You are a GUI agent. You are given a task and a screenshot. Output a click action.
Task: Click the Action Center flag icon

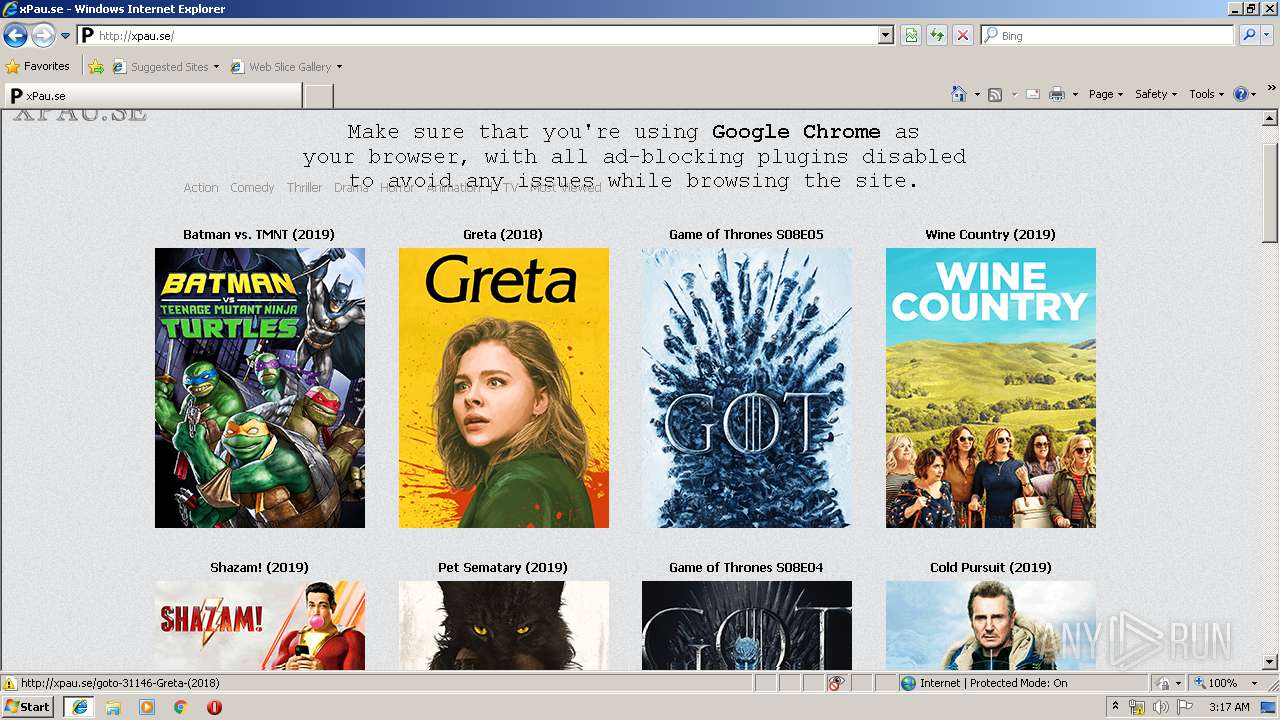click(x=1185, y=707)
